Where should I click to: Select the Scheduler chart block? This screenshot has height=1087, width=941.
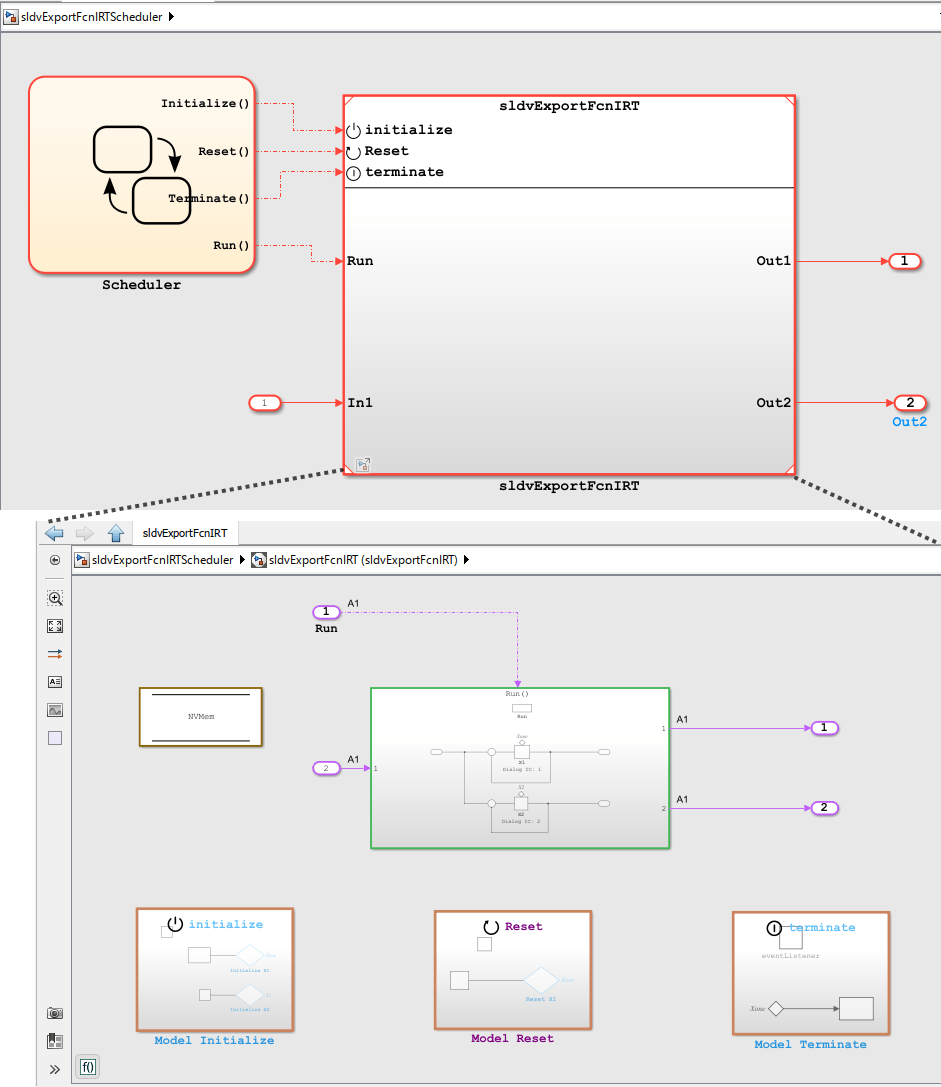click(140, 175)
